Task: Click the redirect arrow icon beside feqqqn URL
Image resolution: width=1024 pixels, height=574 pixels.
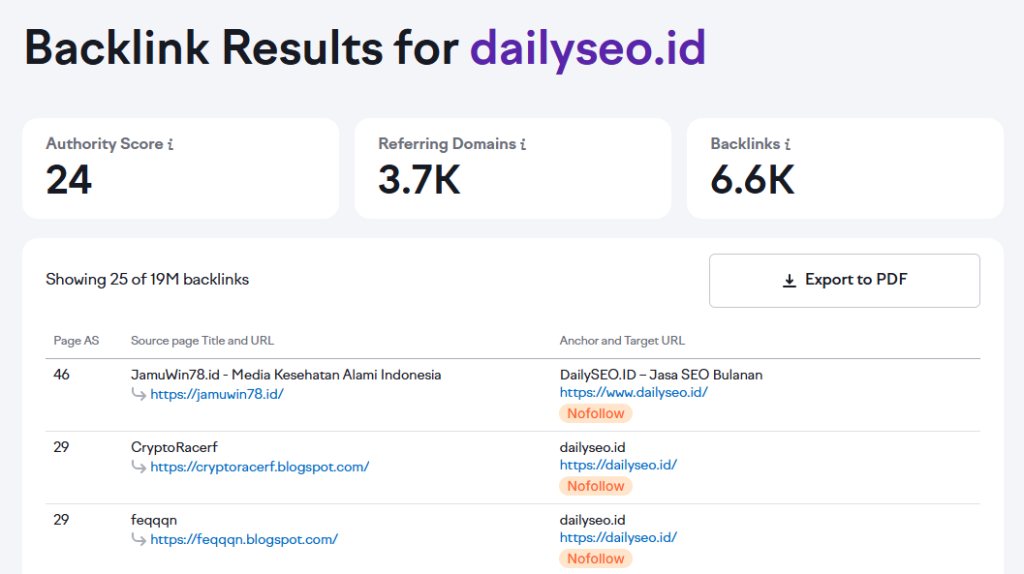Action: tap(138, 539)
